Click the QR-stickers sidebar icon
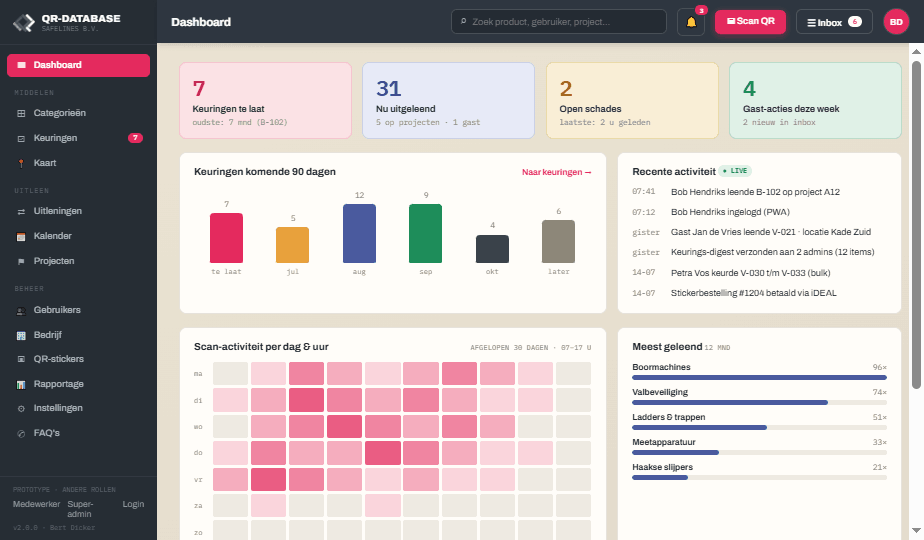 (x=21, y=359)
